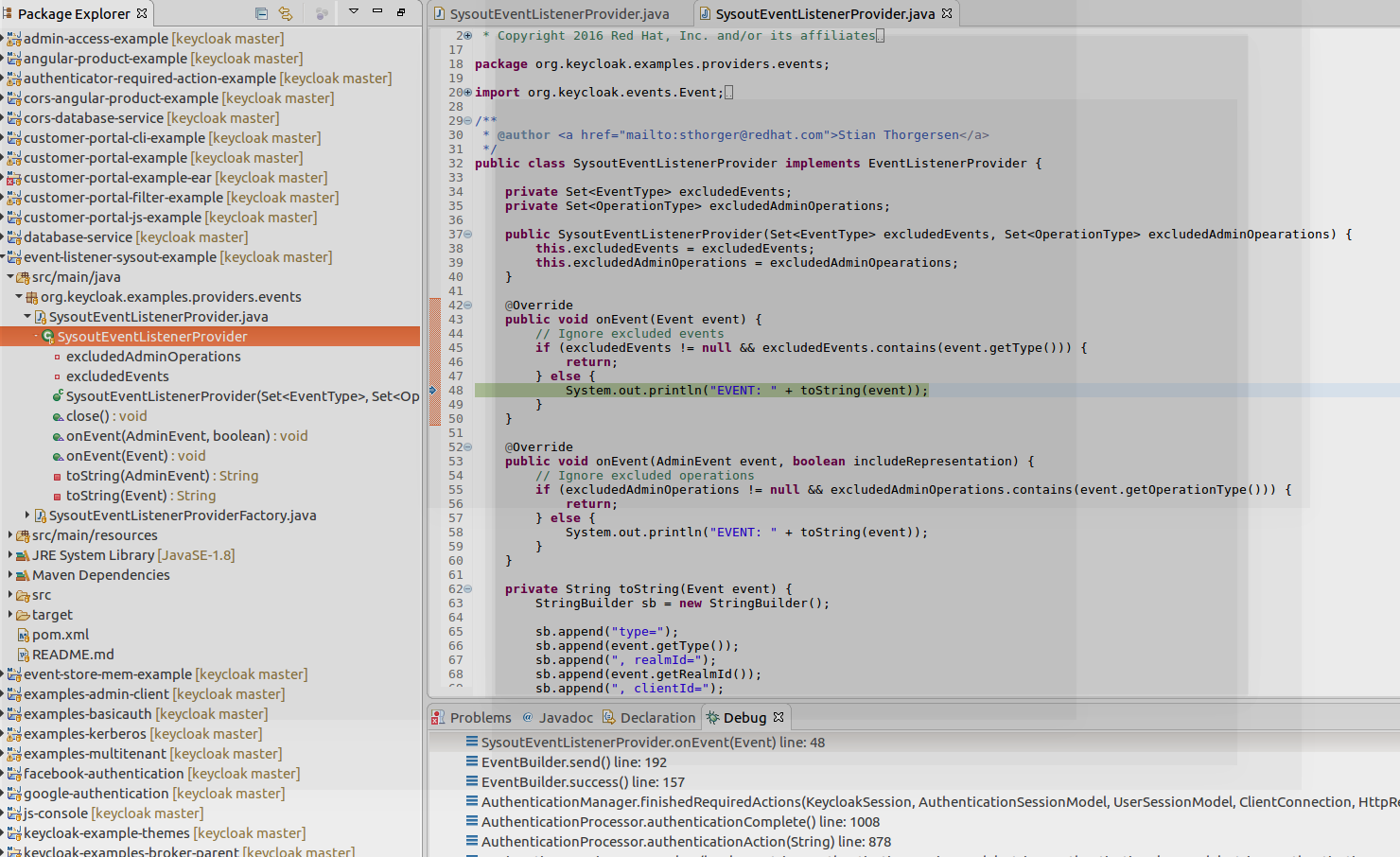Open Package Explorer view menu arrow
Image resolution: width=1400 pixels, height=857 pixels.
click(x=354, y=11)
